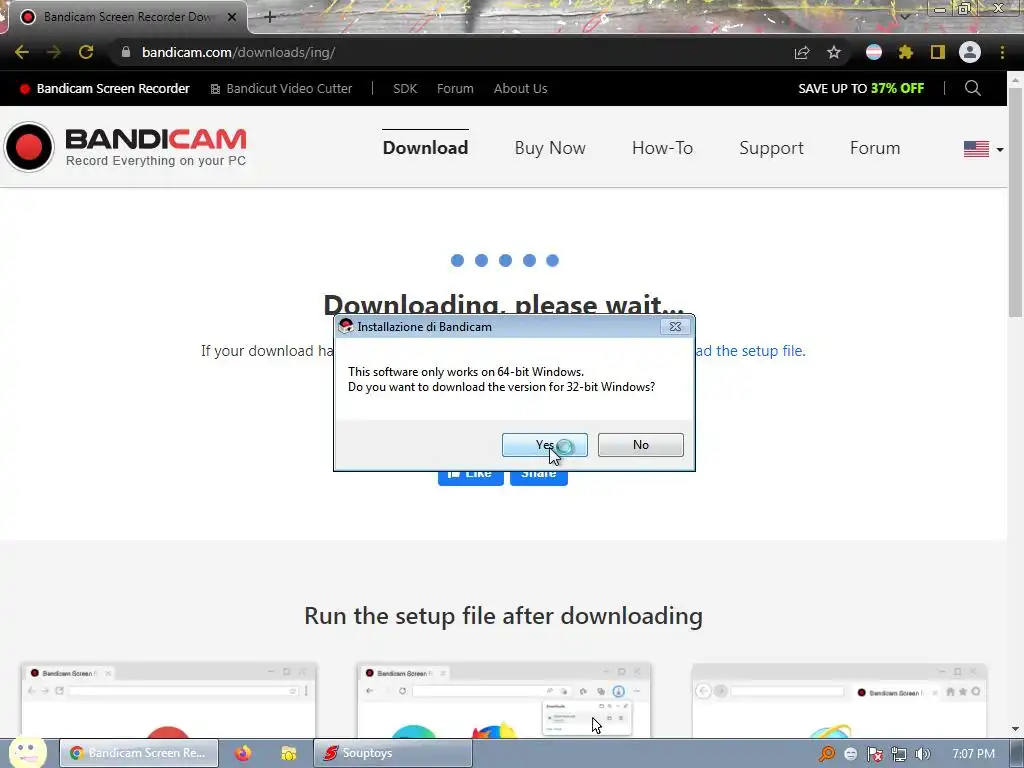Click the site search magnifier icon
The image size is (1024, 768).
click(972, 88)
